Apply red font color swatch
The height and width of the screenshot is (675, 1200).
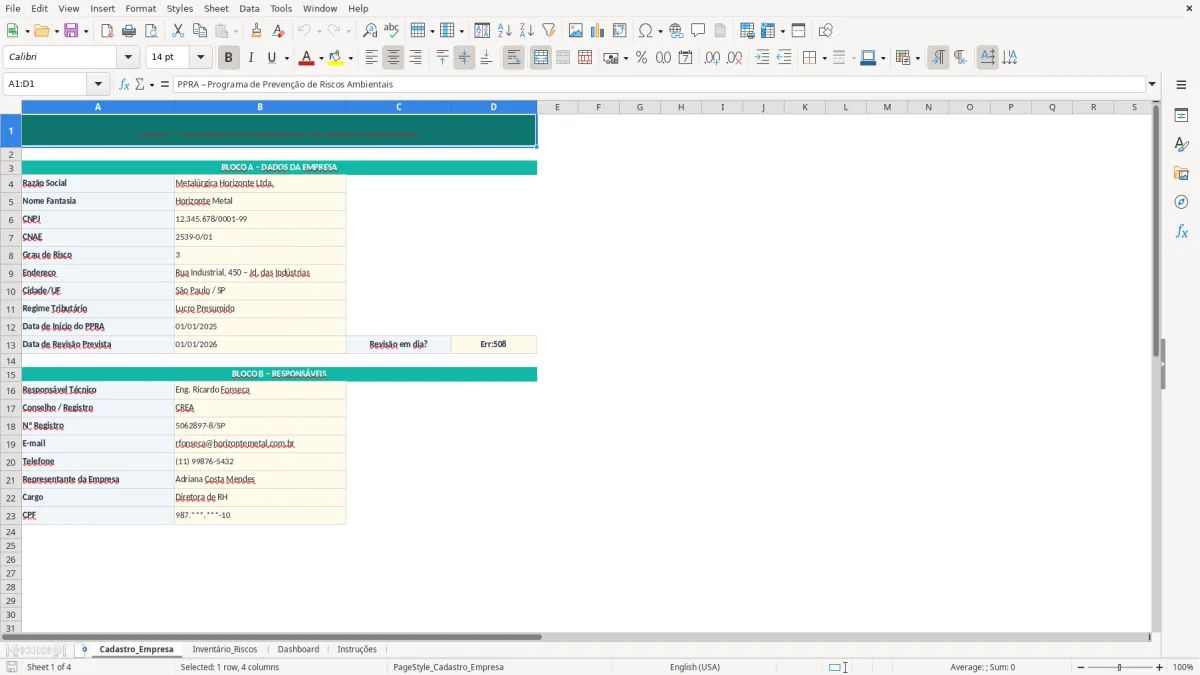306,58
